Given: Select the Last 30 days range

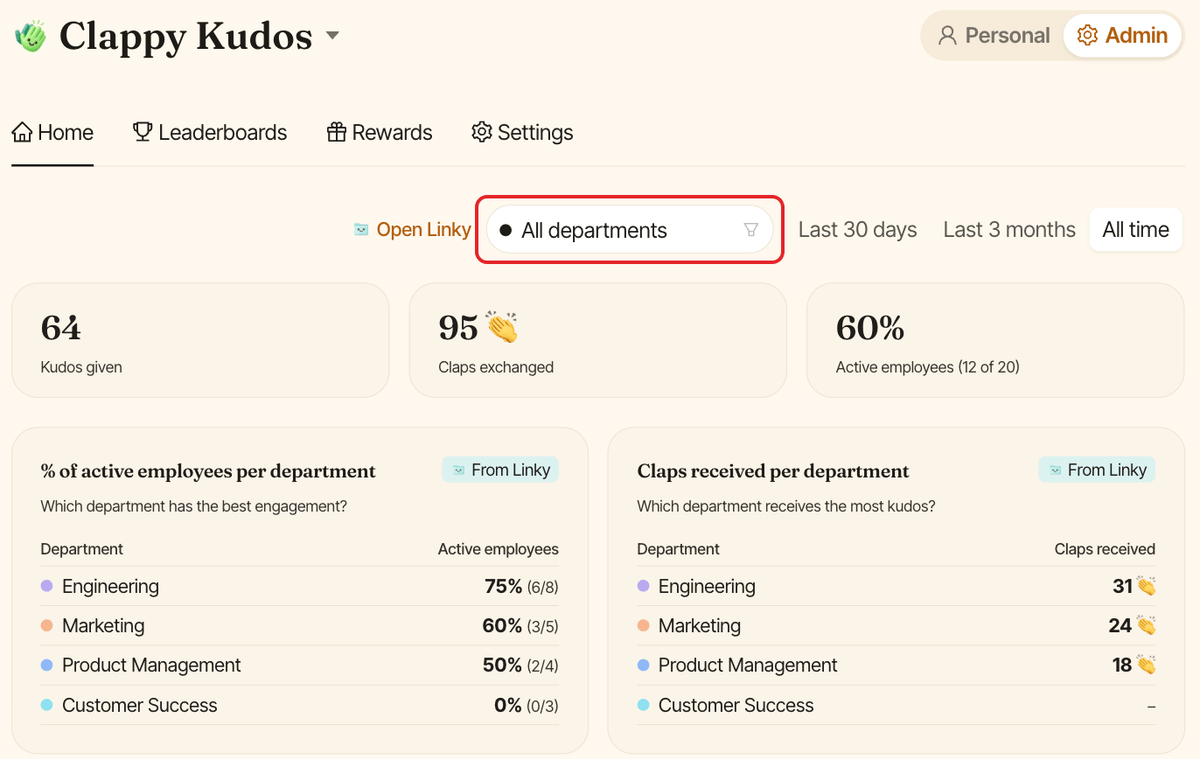Looking at the screenshot, I should pos(858,230).
